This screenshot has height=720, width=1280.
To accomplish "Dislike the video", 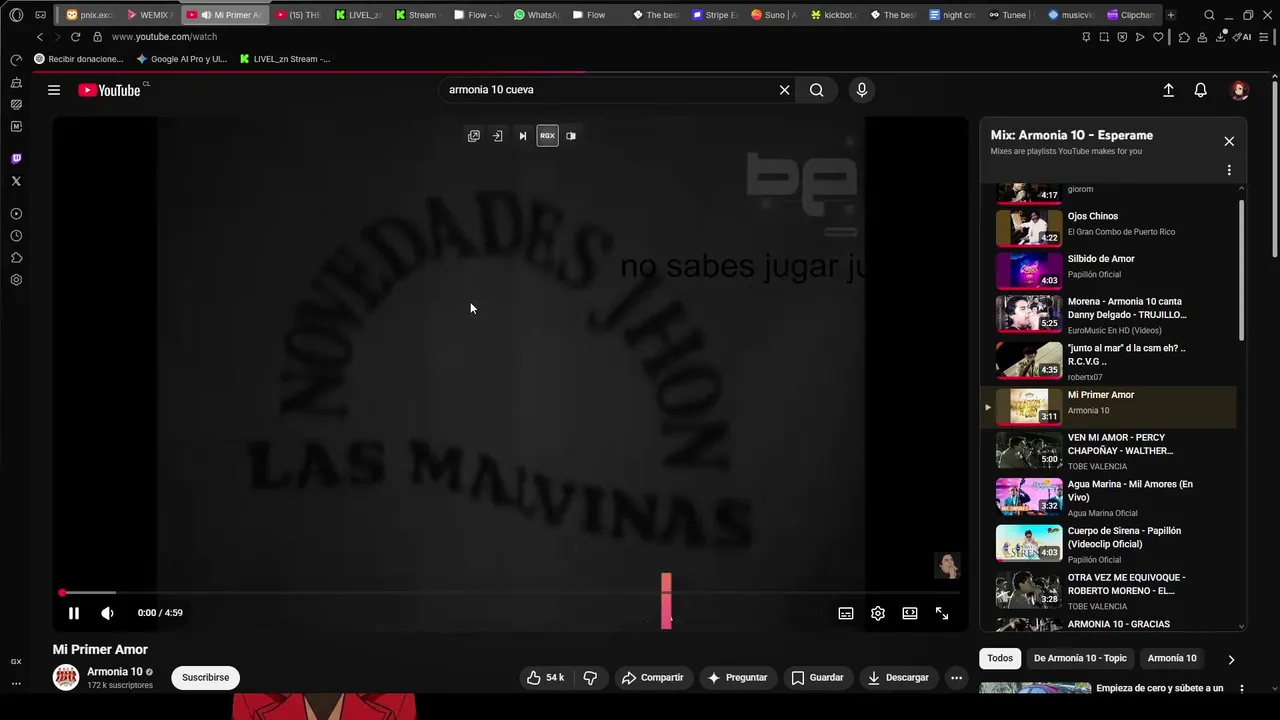I will 590,678.
